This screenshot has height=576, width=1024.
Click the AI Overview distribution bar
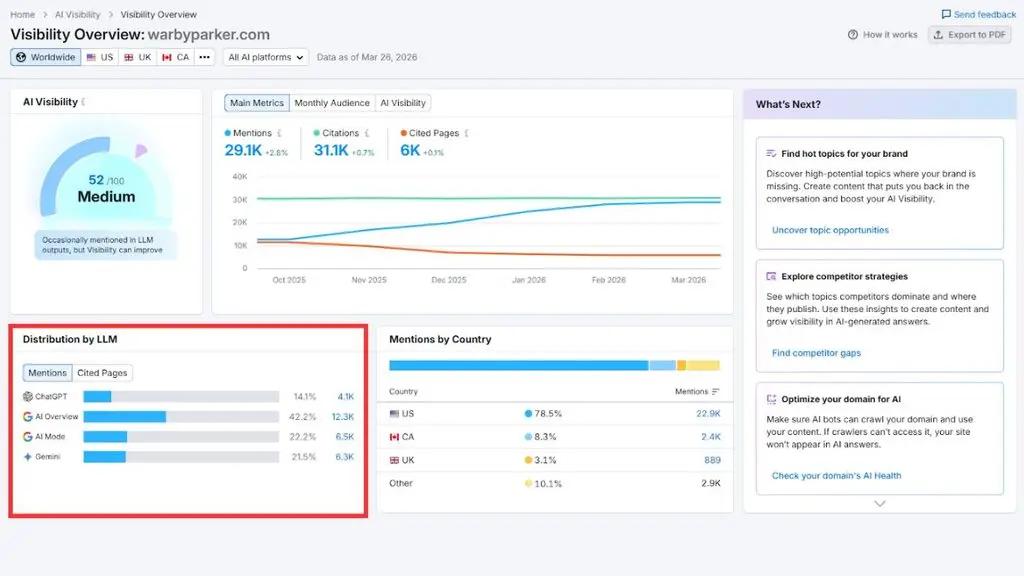click(x=181, y=417)
